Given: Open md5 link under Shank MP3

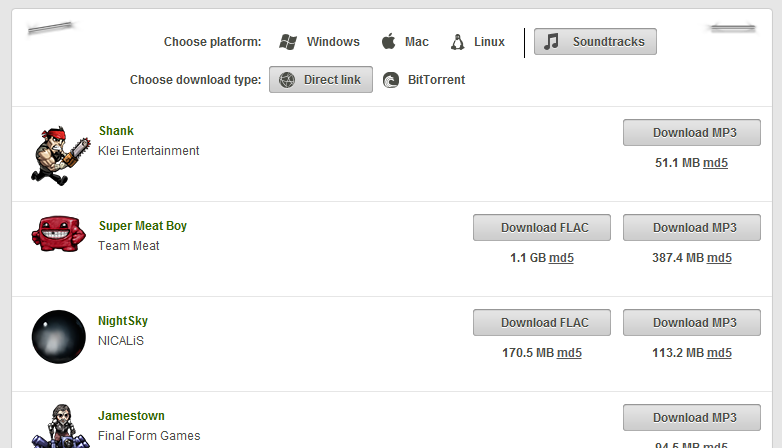Looking at the screenshot, I should pyautogui.click(x=715, y=162).
